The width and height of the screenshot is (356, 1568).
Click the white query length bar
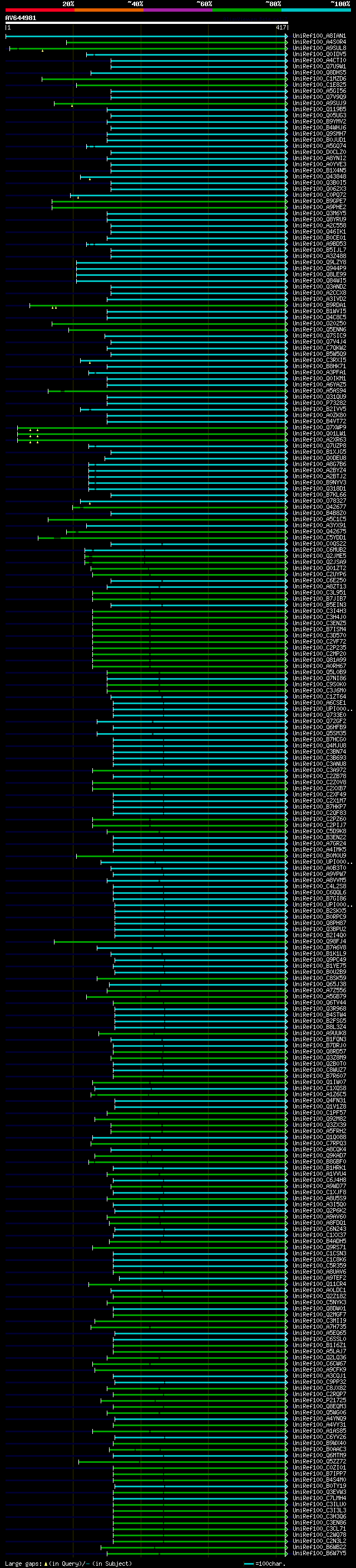point(147,22)
